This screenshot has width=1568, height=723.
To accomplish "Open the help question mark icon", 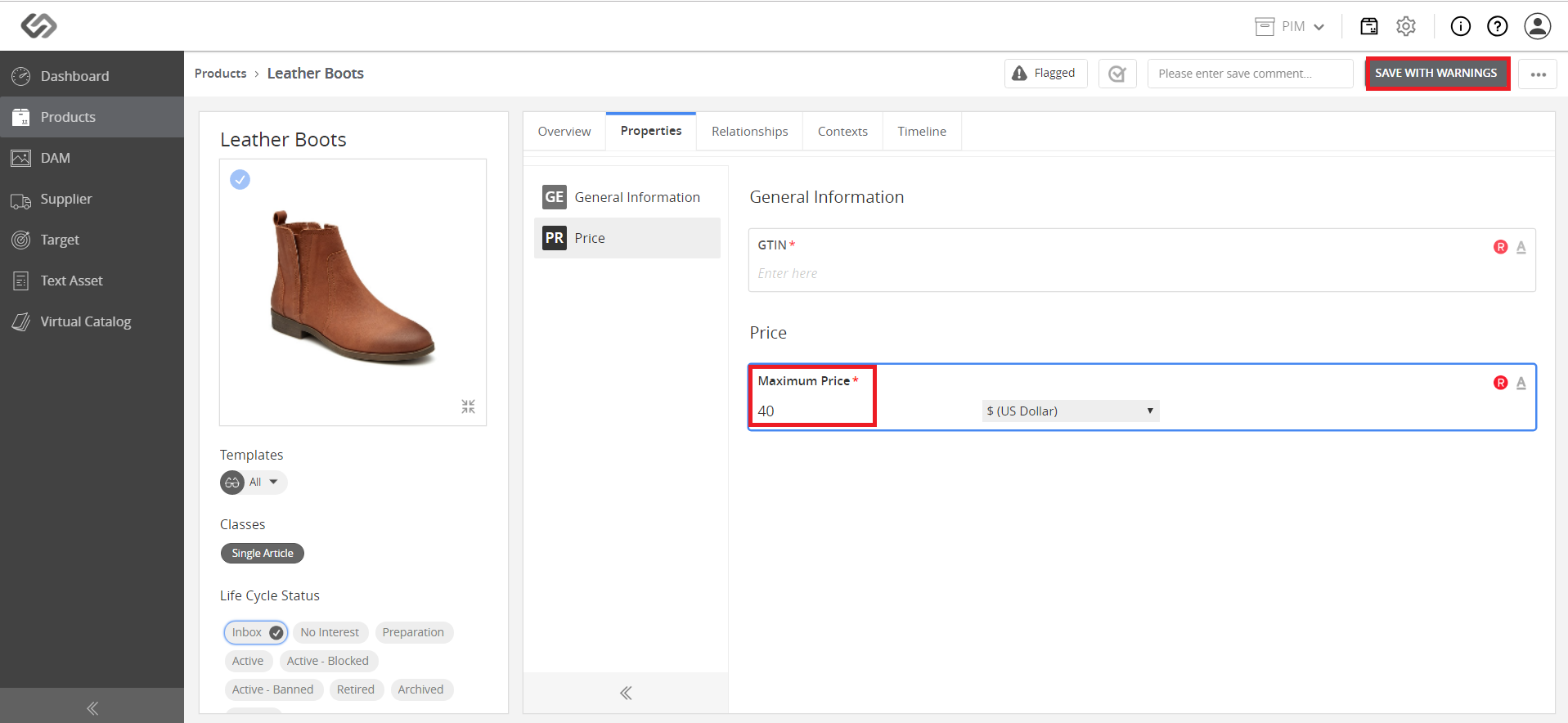I will [x=1497, y=27].
